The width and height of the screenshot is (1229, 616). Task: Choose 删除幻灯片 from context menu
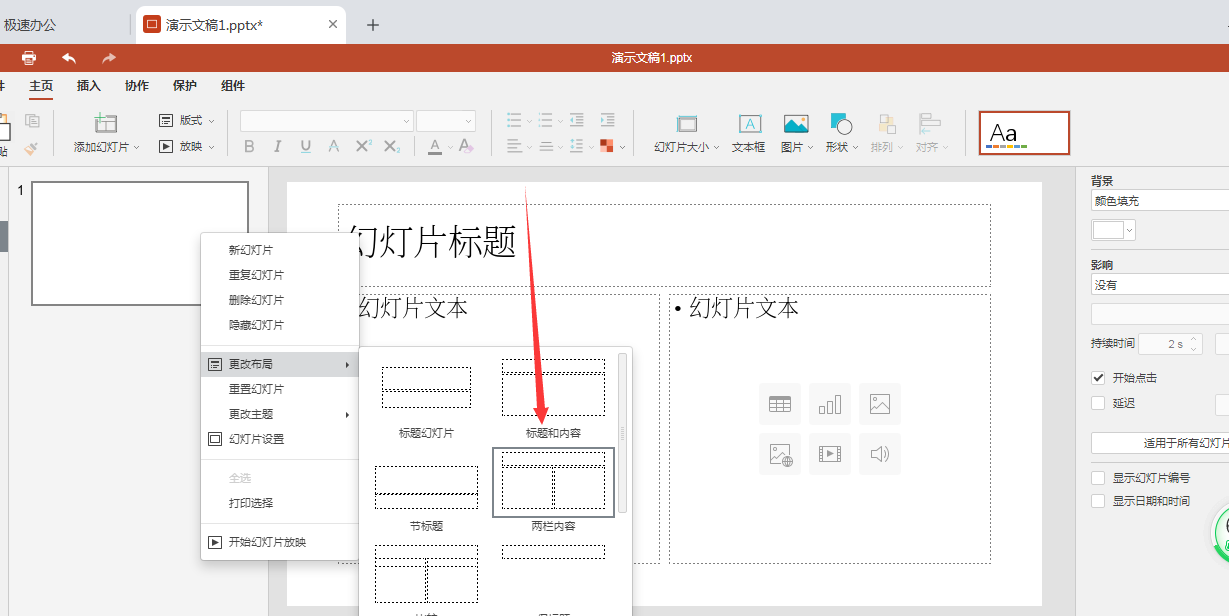point(280,300)
